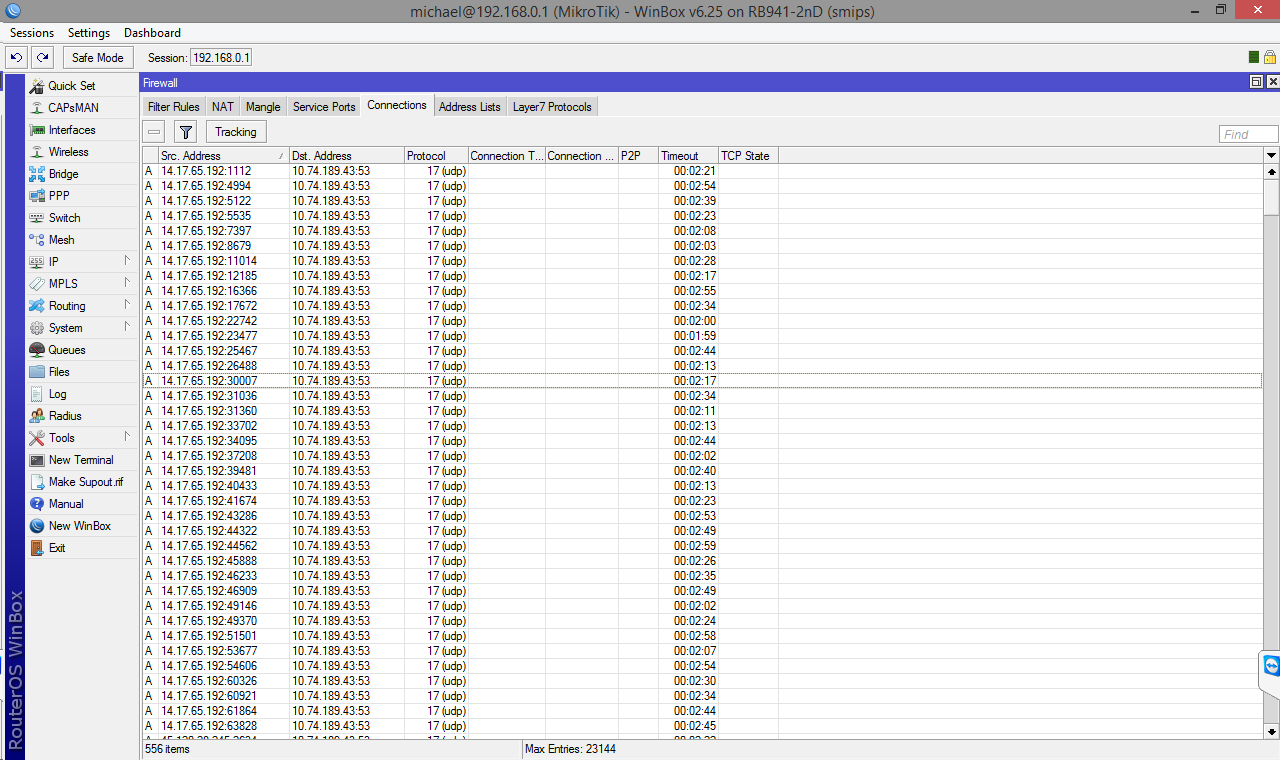Switch to the Address Lists tab

[x=469, y=107]
